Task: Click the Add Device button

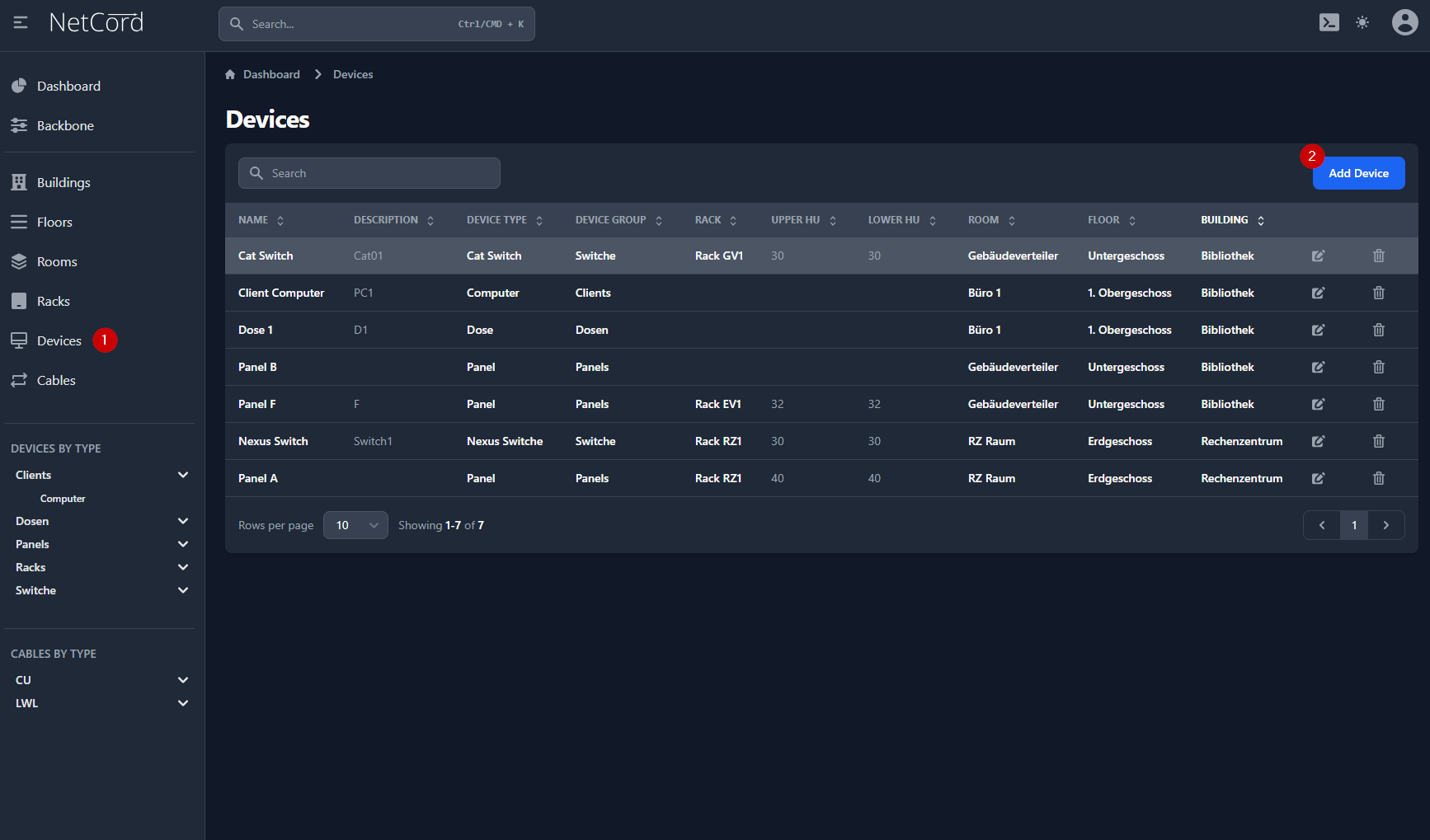Action: point(1357,174)
